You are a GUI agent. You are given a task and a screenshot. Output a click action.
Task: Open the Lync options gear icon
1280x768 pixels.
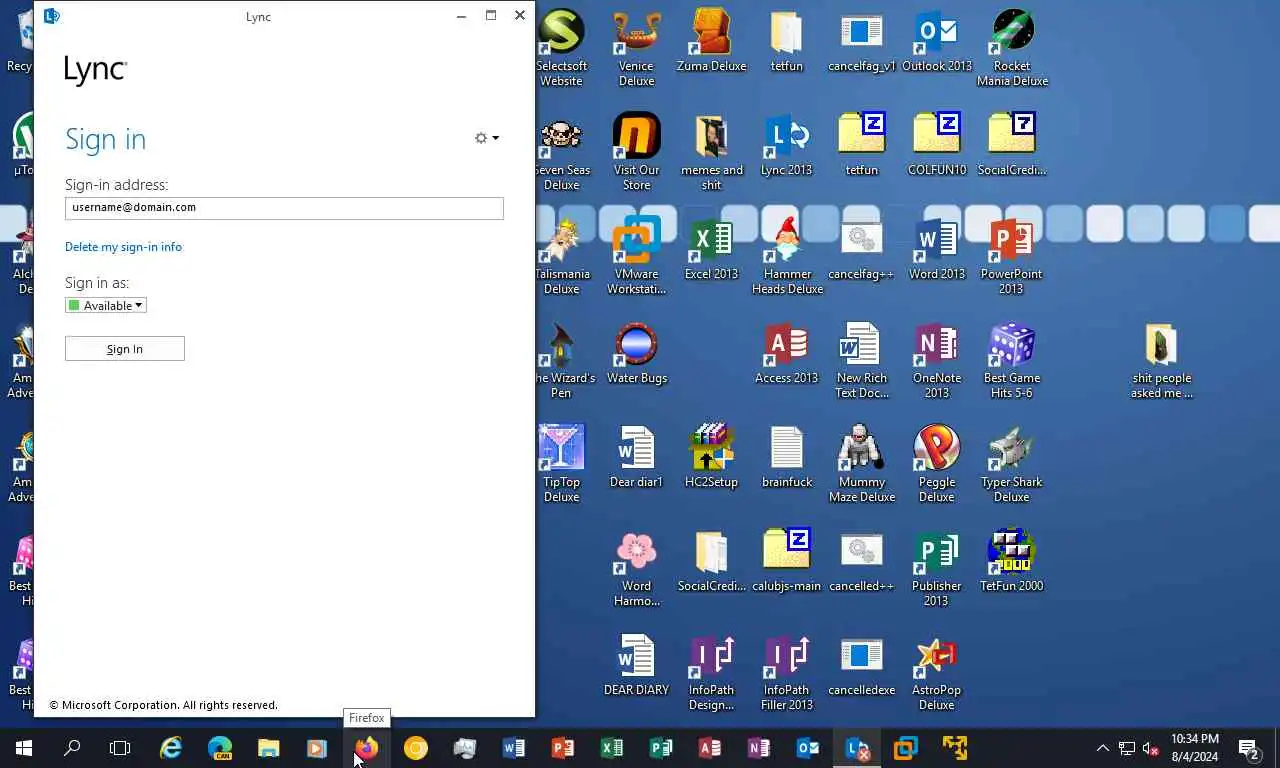(x=481, y=138)
